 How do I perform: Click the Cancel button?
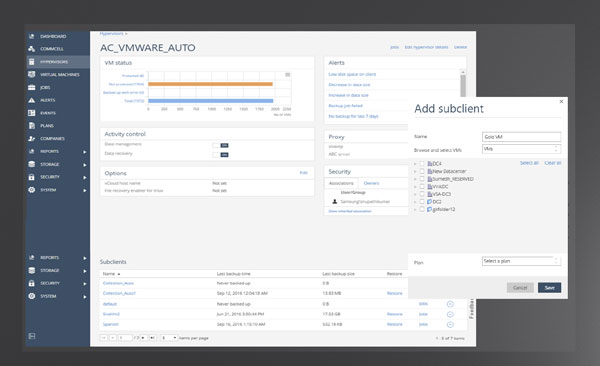pos(520,288)
